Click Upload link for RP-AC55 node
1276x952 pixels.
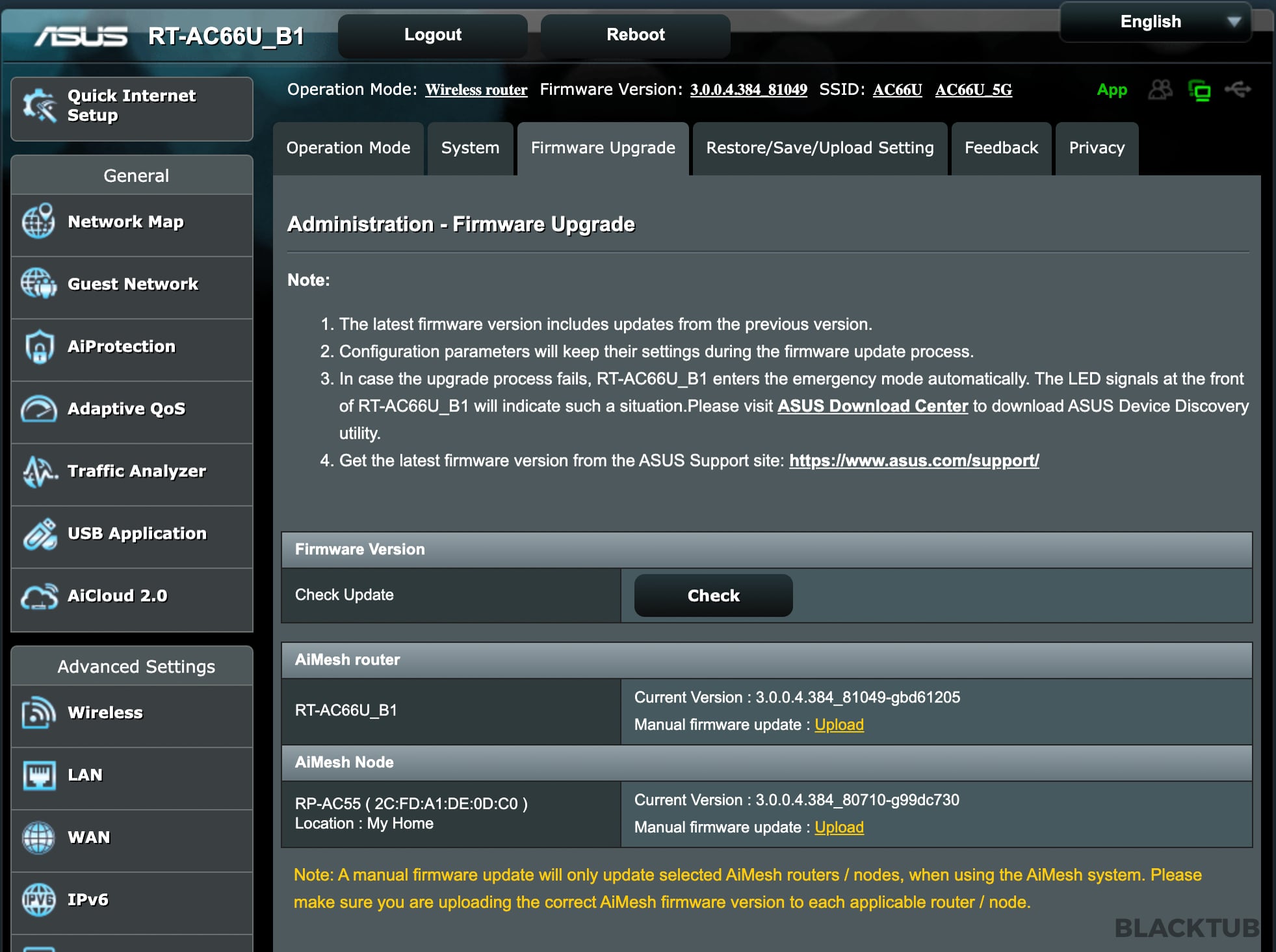tap(839, 827)
